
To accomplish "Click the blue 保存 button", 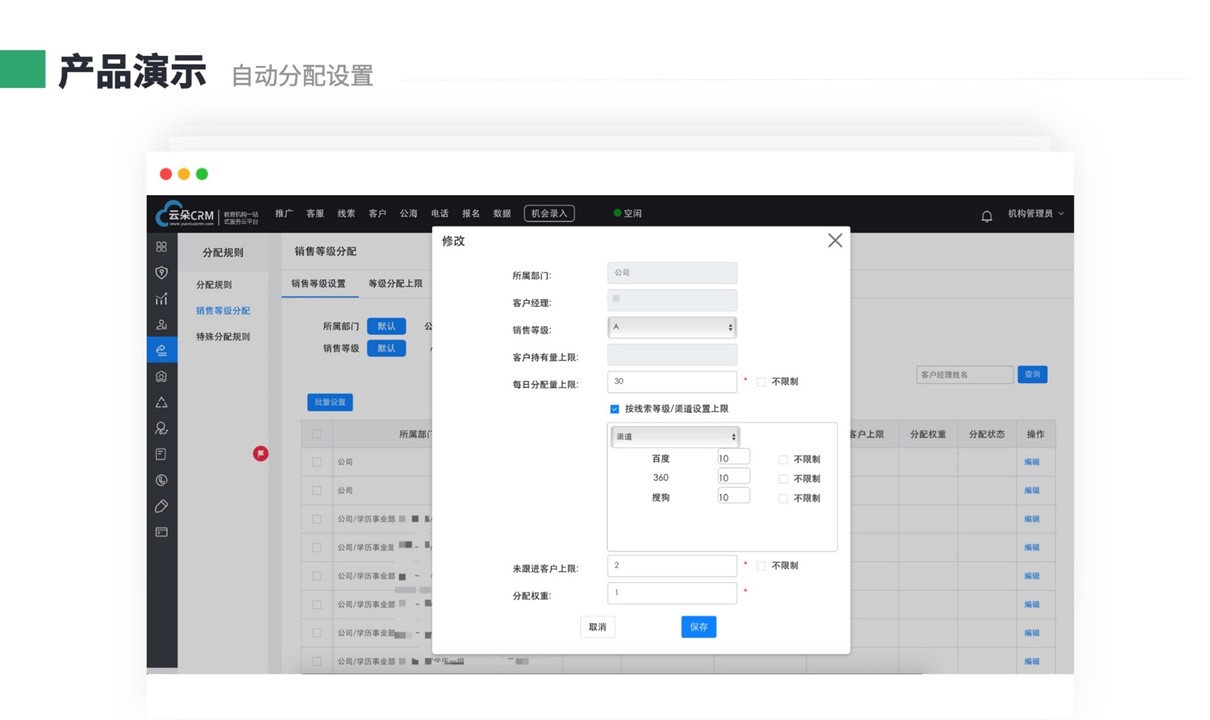I will [698, 627].
